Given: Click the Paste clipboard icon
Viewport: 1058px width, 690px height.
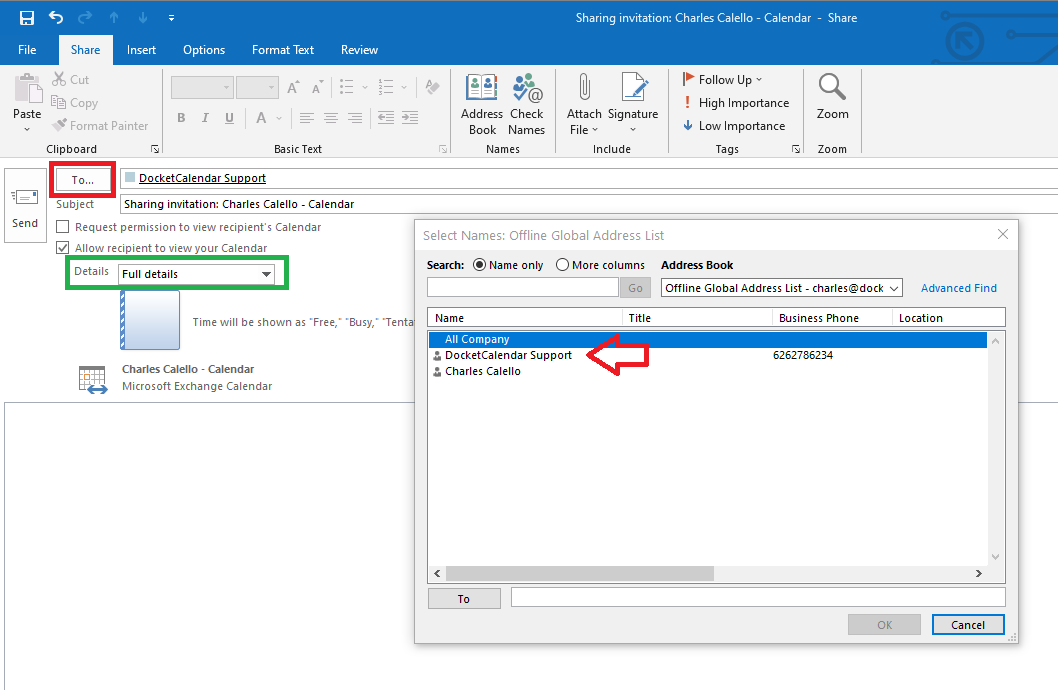Looking at the screenshot, I should [x=28, y=89].
